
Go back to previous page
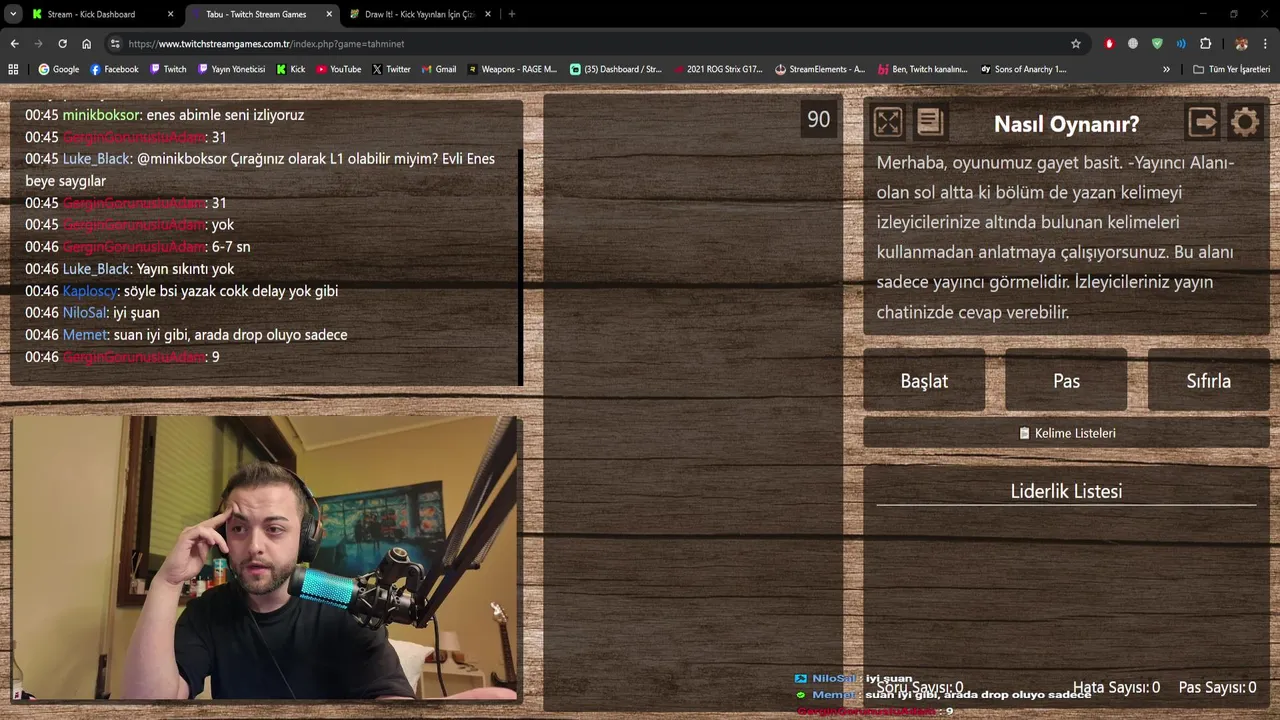14,44
